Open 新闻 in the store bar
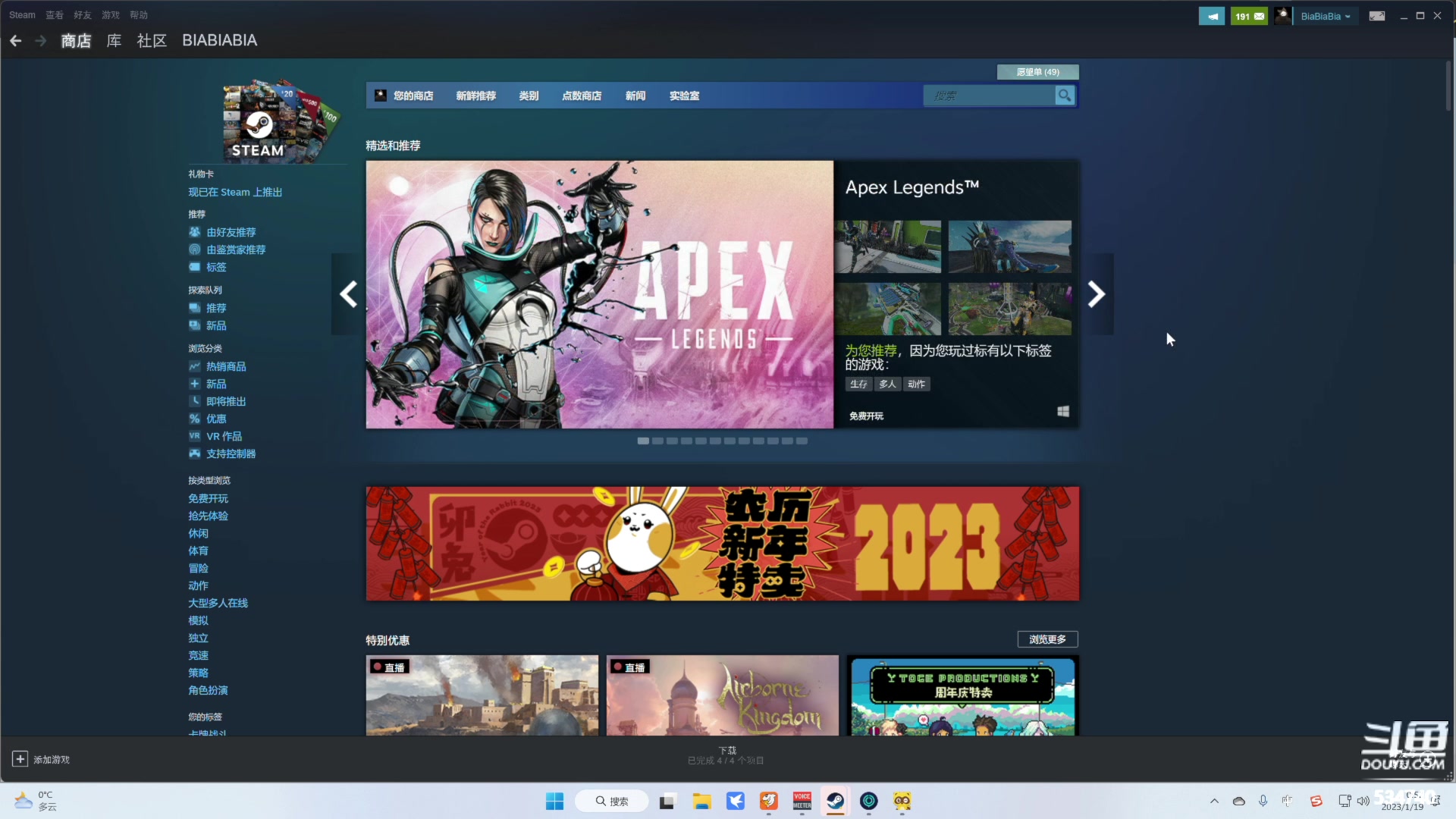Viewport: 1456px width, 819px height. click(635, 96)
